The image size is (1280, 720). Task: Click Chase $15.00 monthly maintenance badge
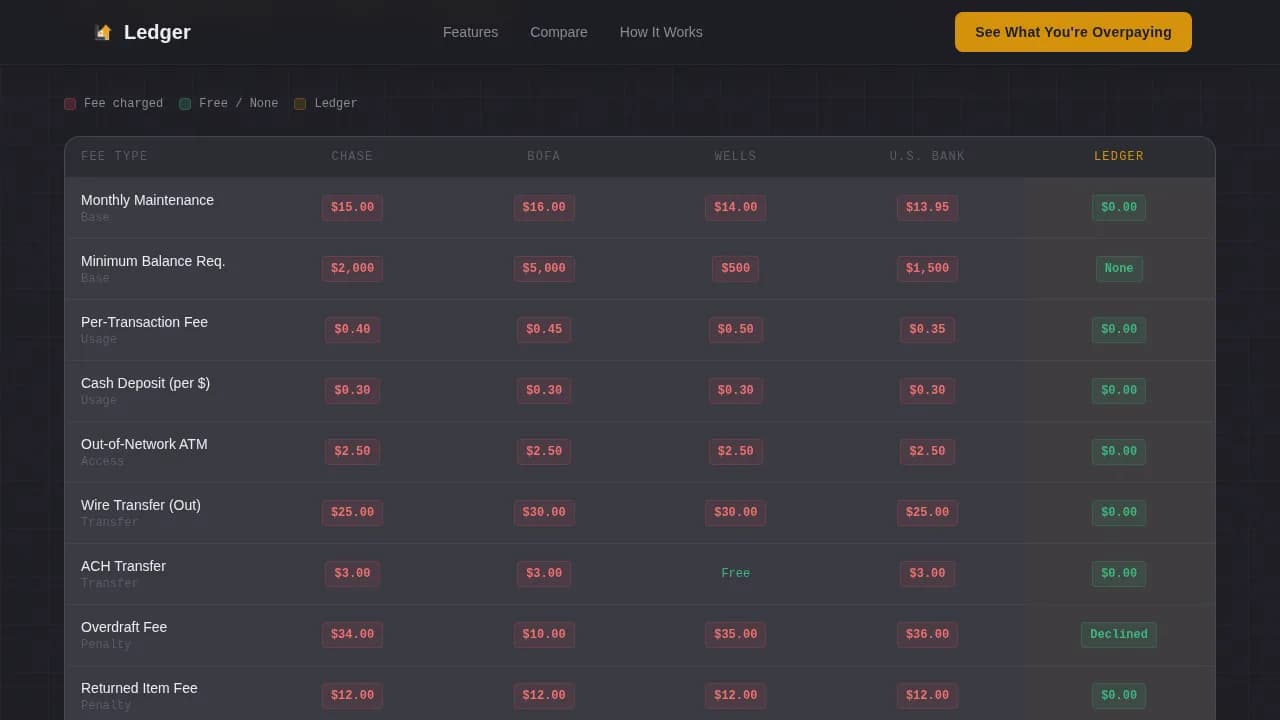(352, 208)
